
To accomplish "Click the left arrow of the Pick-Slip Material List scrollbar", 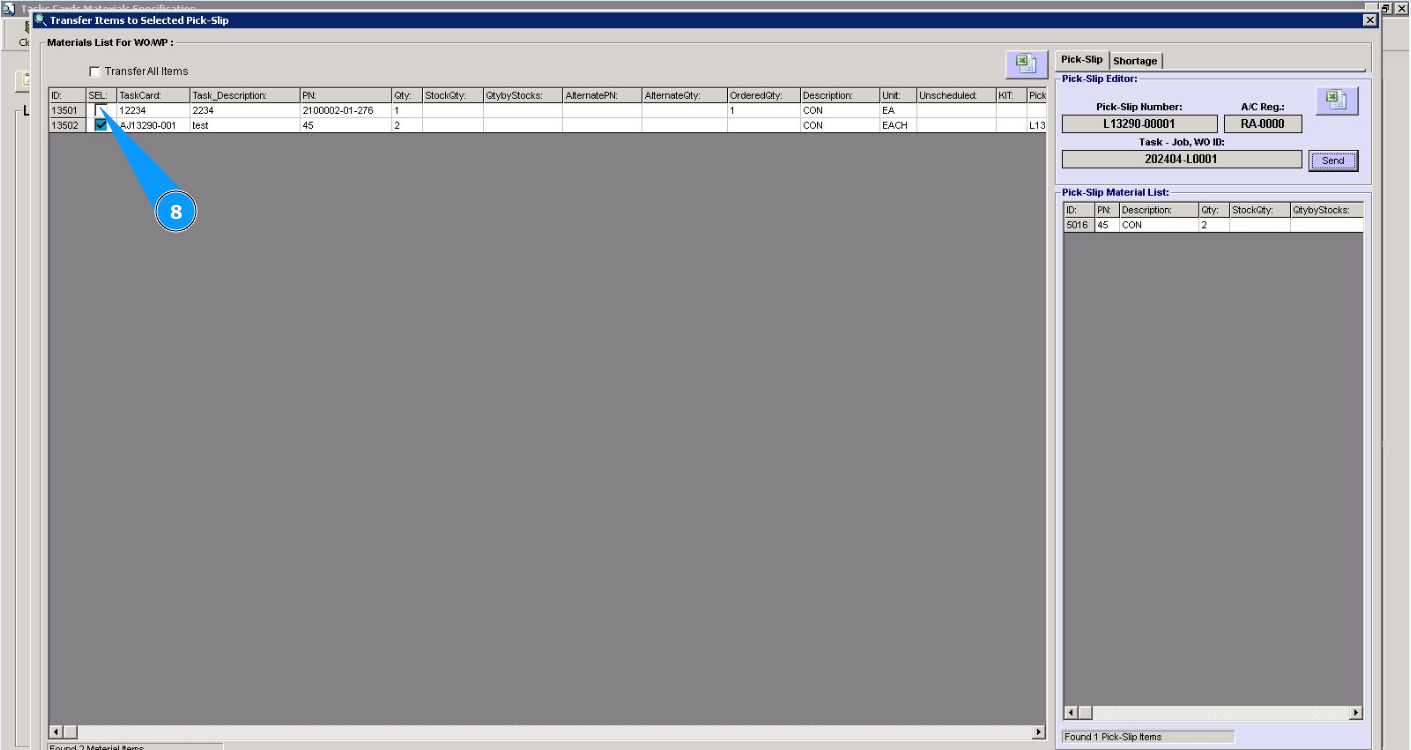I will 1070,713.
